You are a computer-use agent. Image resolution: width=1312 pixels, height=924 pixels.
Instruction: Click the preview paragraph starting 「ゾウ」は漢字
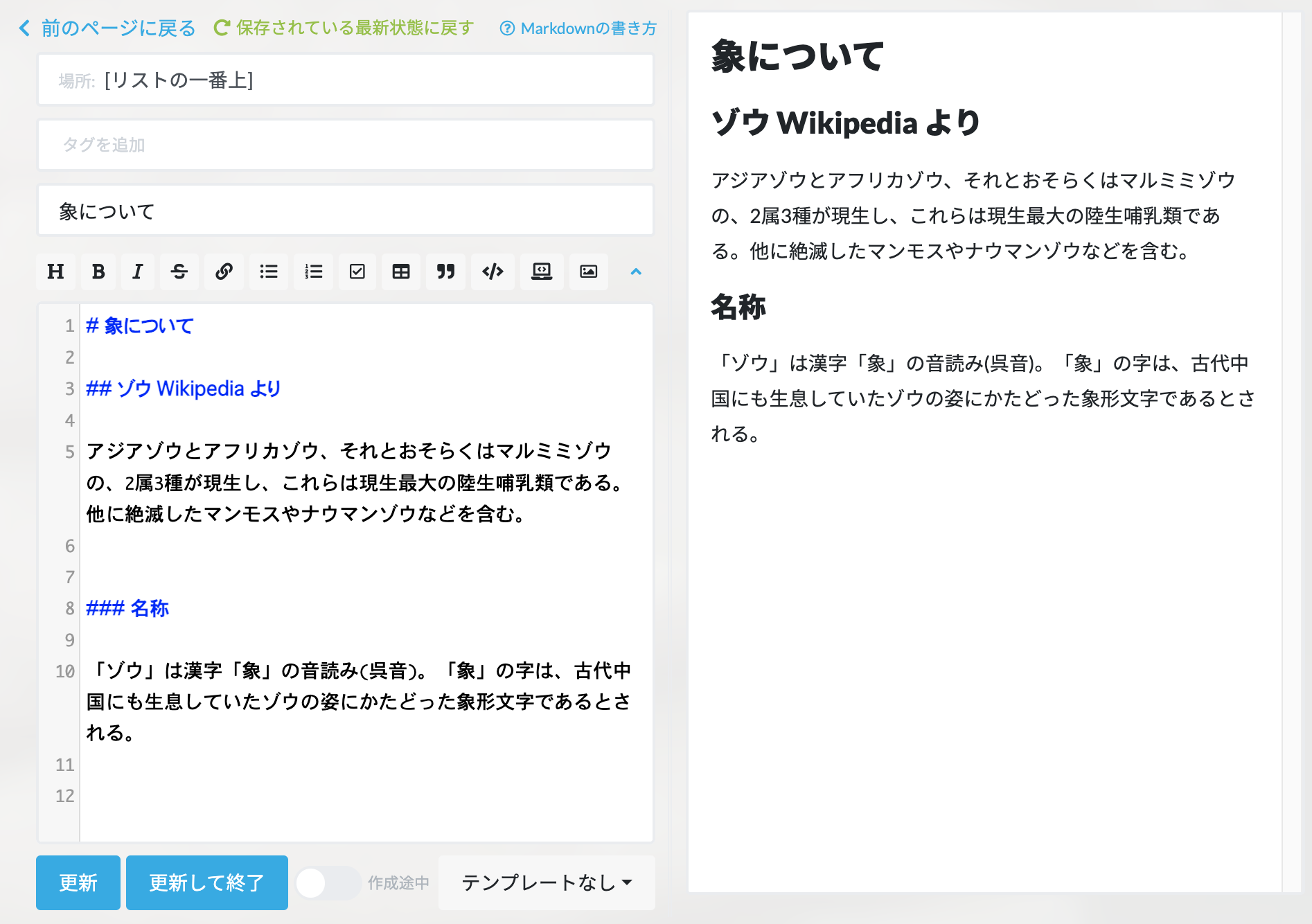[983, 398]
